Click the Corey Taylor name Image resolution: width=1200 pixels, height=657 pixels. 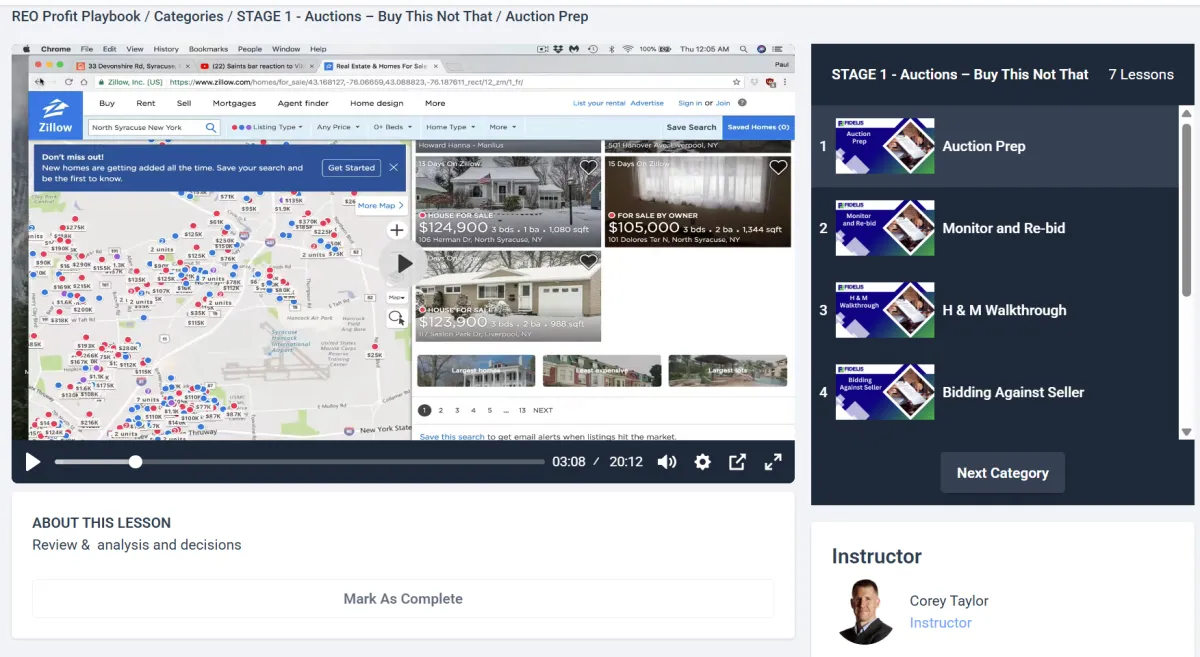tap(949, 601)
